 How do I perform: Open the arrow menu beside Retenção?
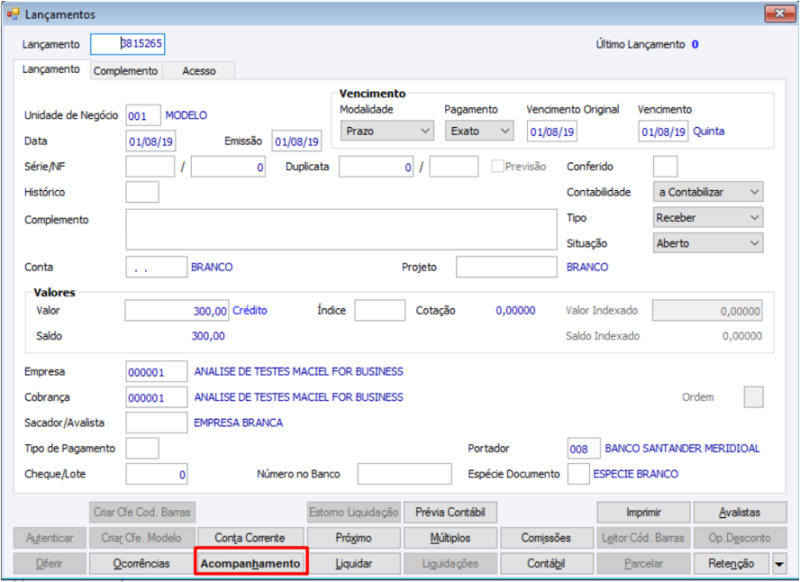[x=779, y=564]
